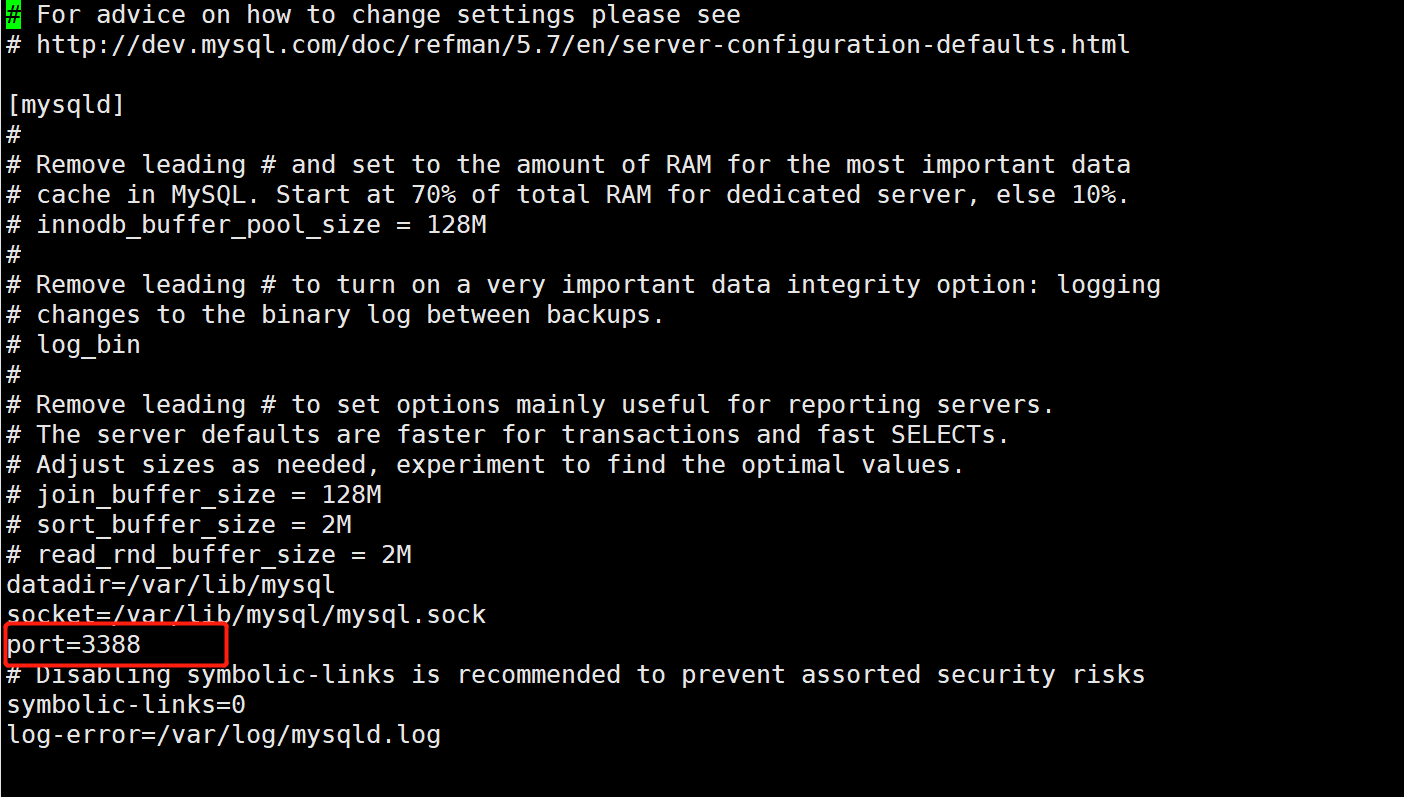
Task: Click the "changes to the binary log" comment
Action: [350, 315]
